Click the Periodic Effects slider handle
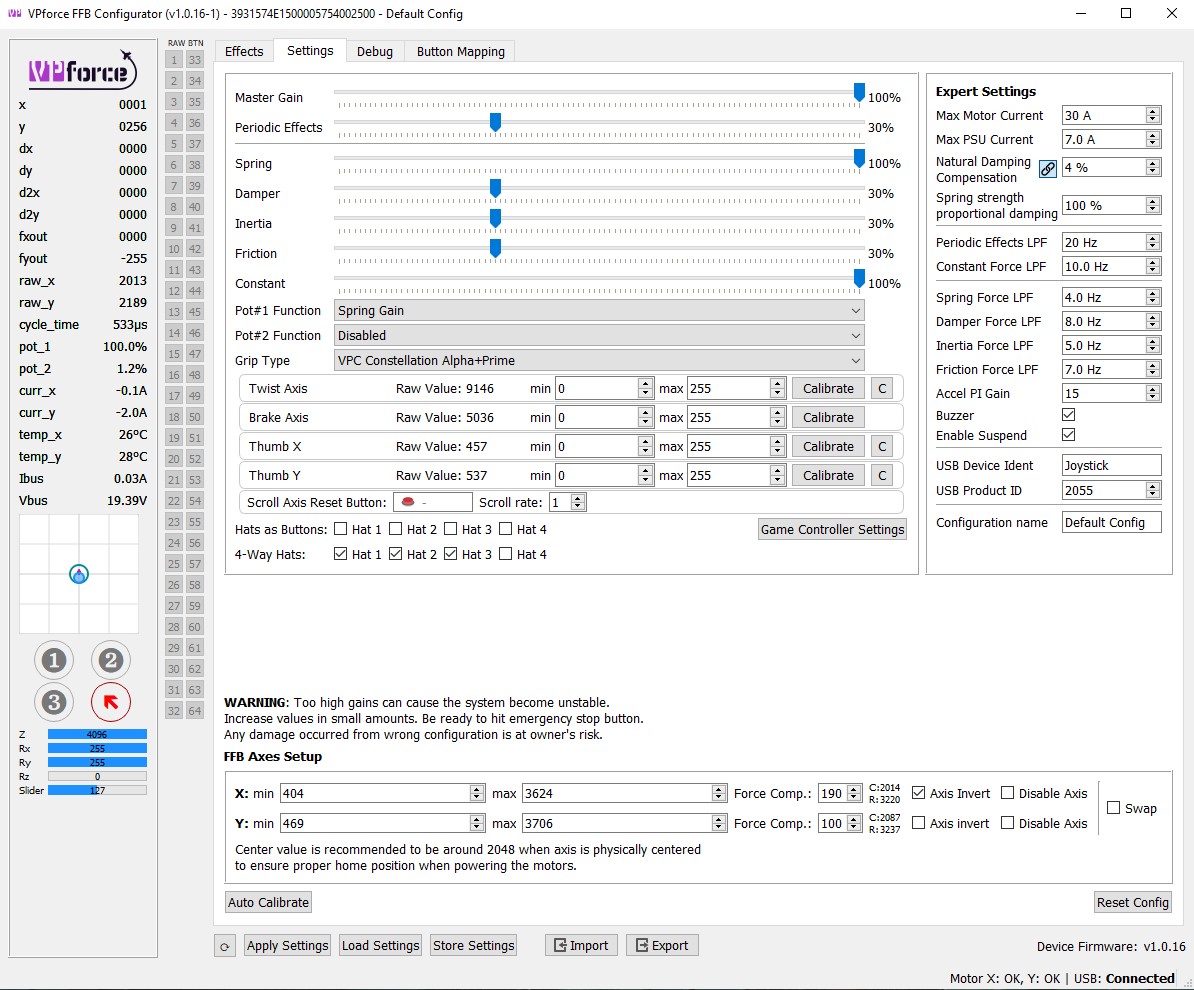 click(495, 122)
